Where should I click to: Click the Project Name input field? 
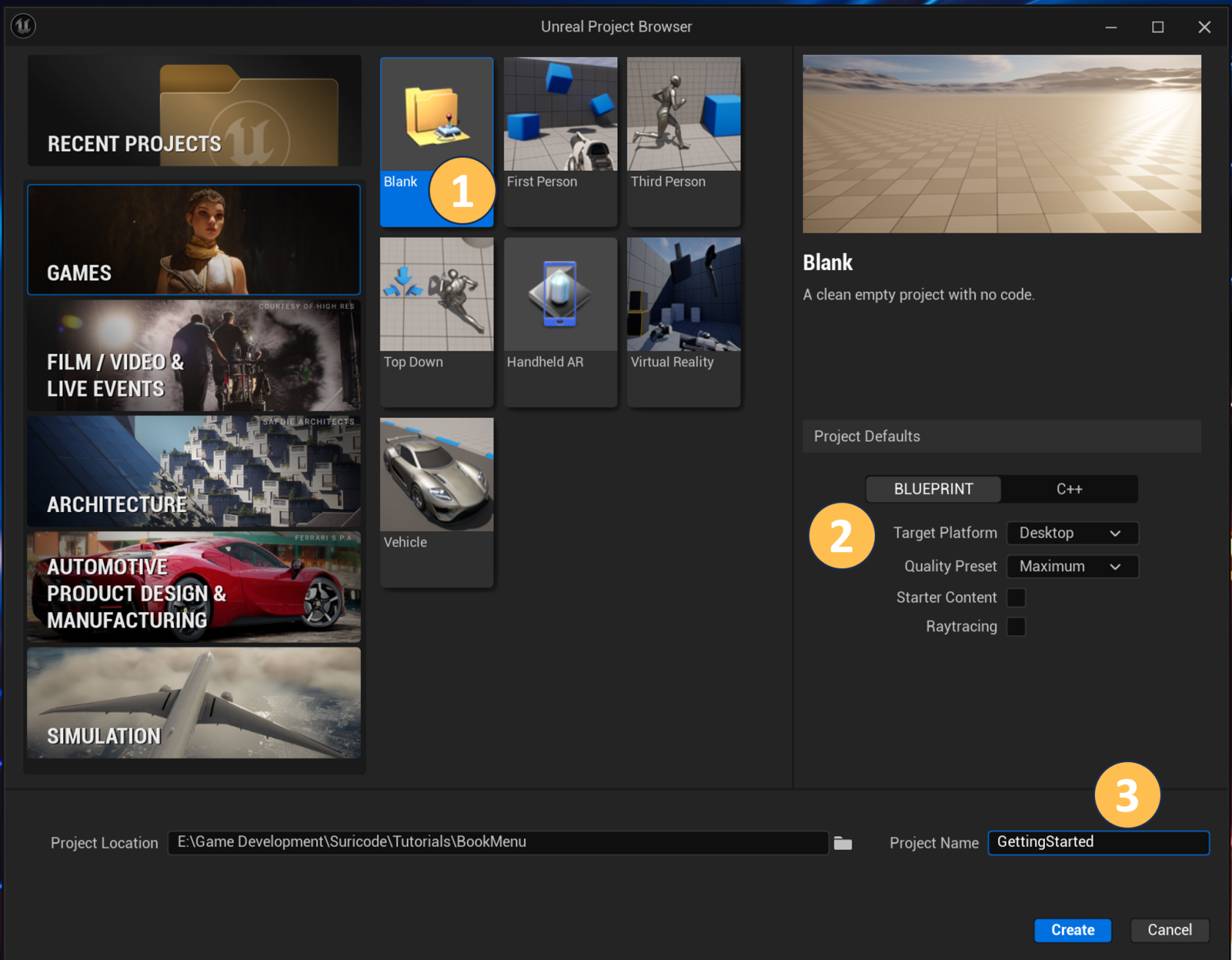[x=1098, y=843]
